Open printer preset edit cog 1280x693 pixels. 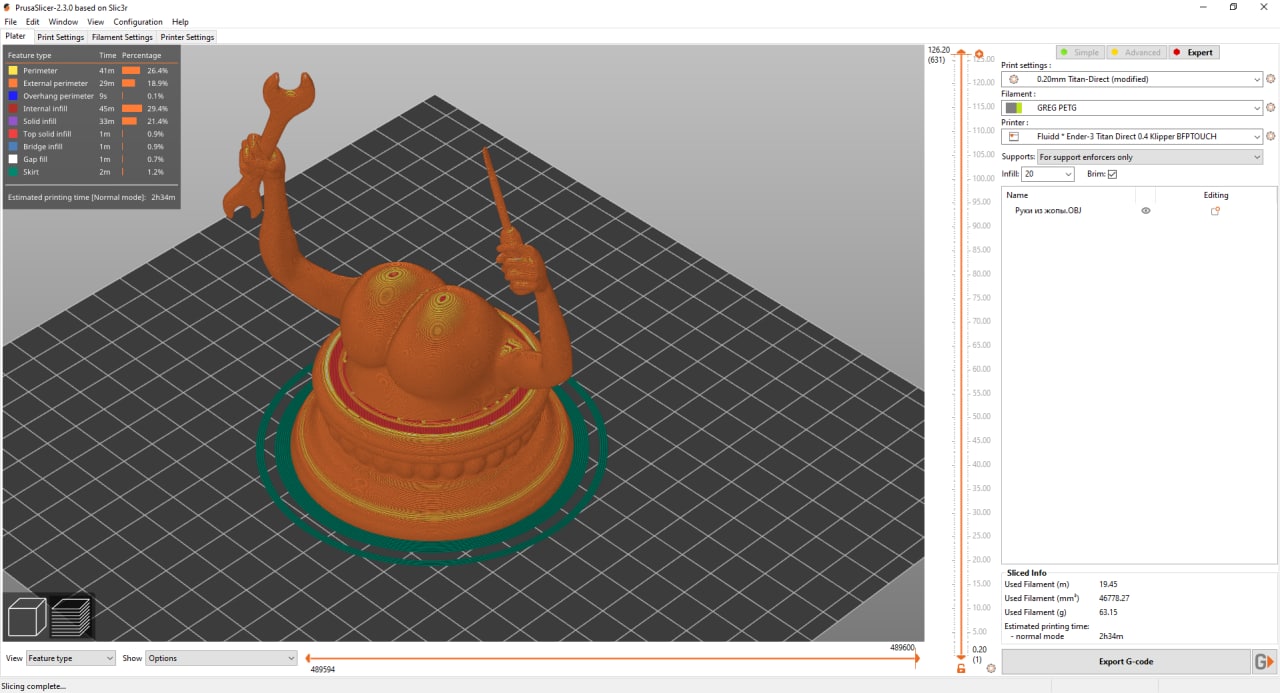point(1271,136)
